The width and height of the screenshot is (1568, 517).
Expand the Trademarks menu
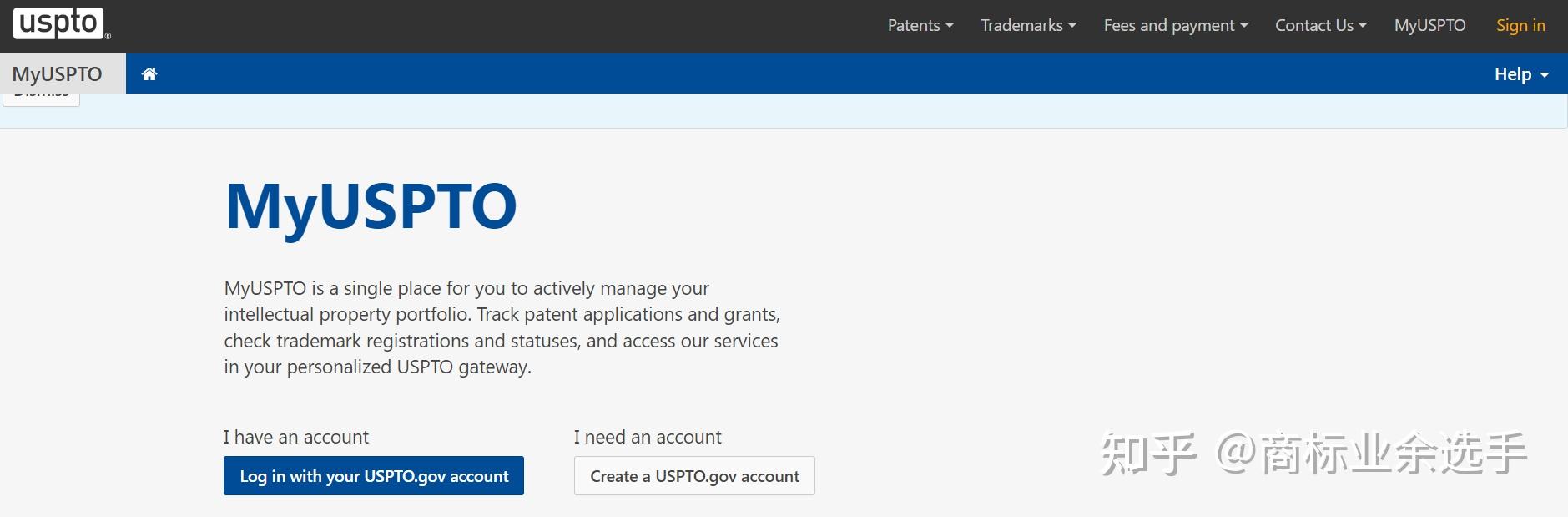coord(1028,25)
